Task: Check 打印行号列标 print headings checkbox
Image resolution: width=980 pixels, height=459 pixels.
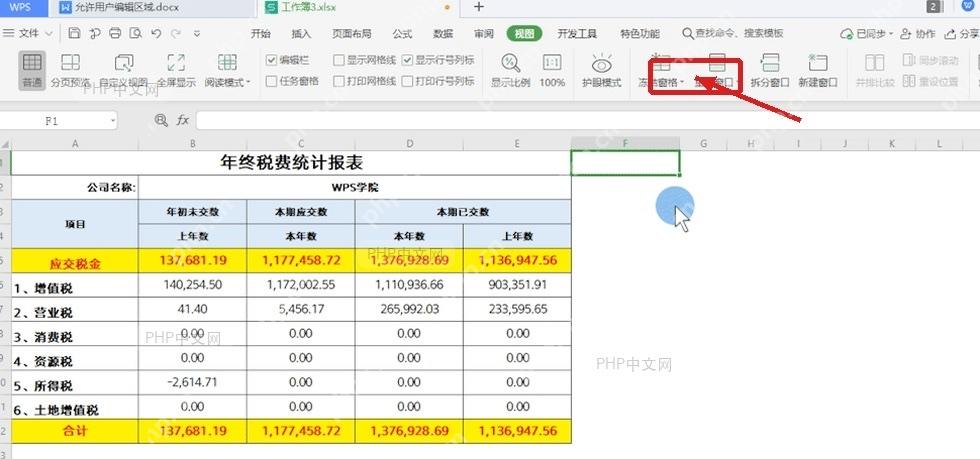Action: [408, 81]
